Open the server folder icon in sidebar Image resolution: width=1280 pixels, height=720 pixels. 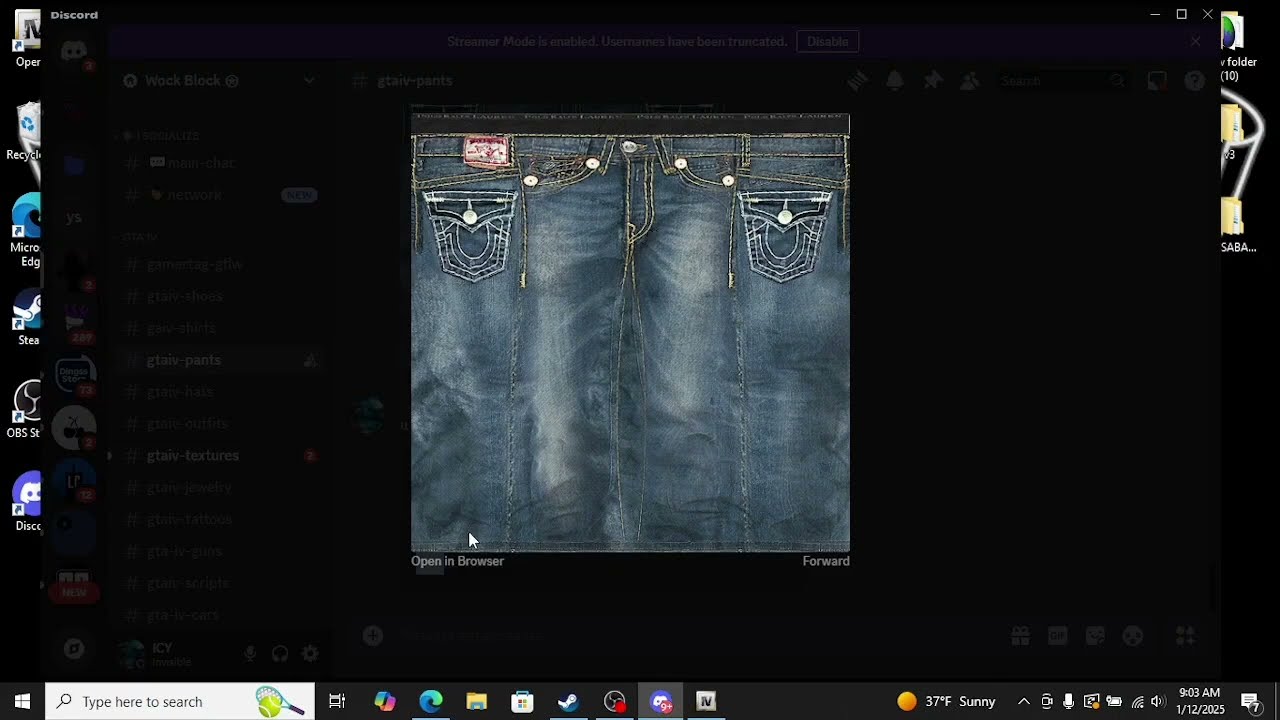pyautogui.click(x=74, y=165)
